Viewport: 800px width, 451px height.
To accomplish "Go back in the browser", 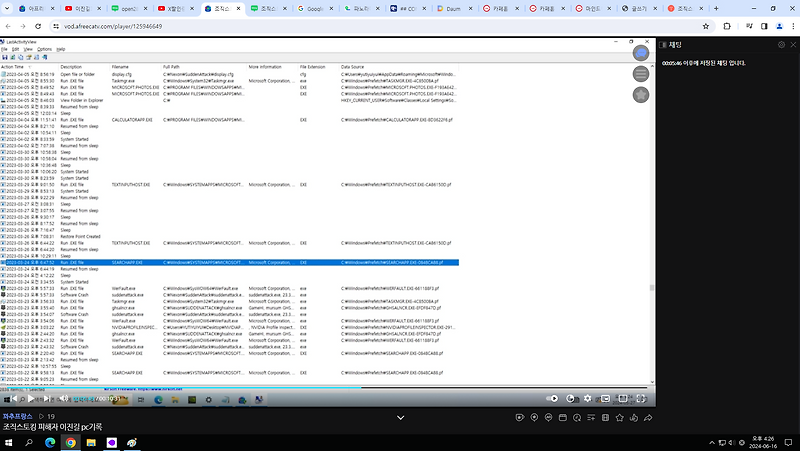I will (8, 26).
